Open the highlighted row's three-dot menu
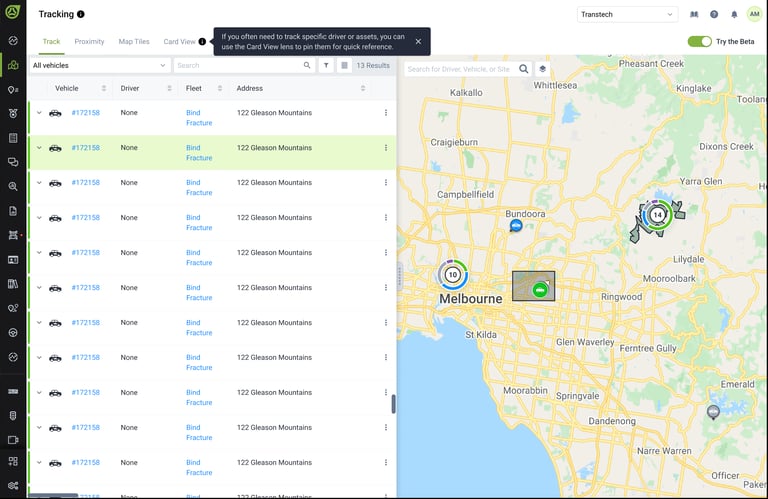Image resolution: width=768 pixels, height=499 pixels. click(386, 148)
